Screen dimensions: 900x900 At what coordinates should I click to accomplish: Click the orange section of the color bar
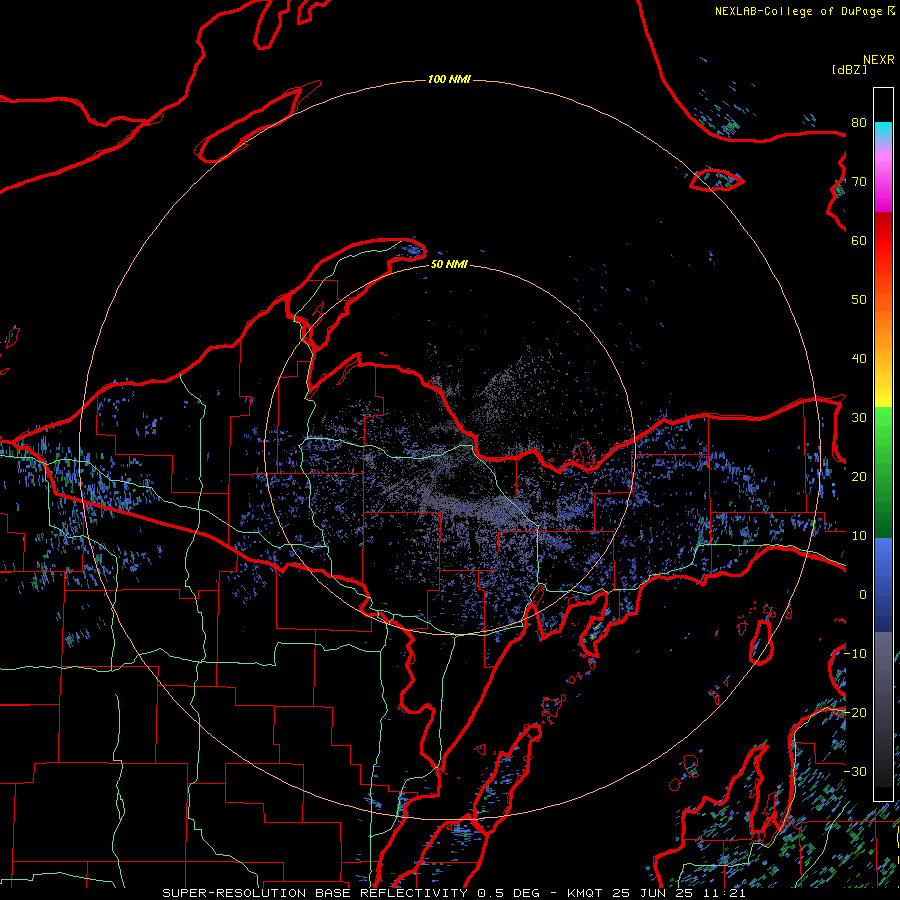883,327
